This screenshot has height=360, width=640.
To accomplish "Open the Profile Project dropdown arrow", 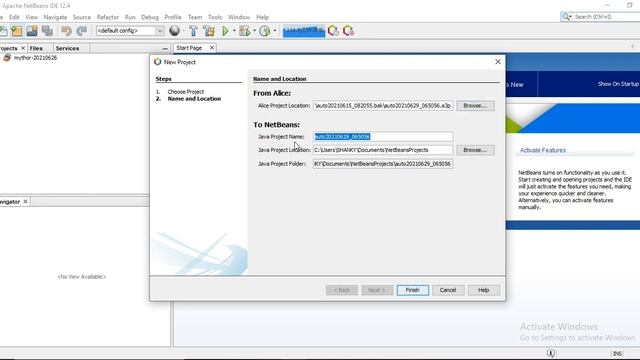I will (x=275, y=31).
